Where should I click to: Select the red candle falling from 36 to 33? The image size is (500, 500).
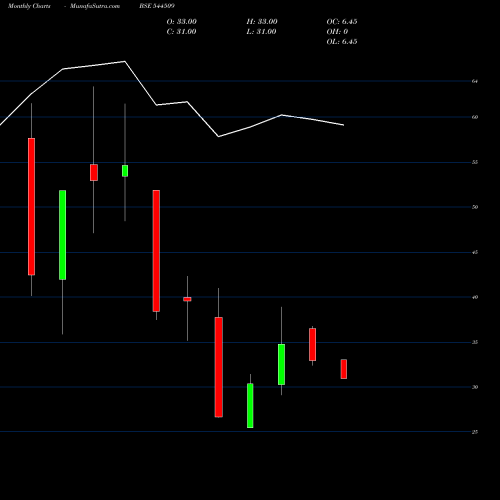[x=312, y=344]
